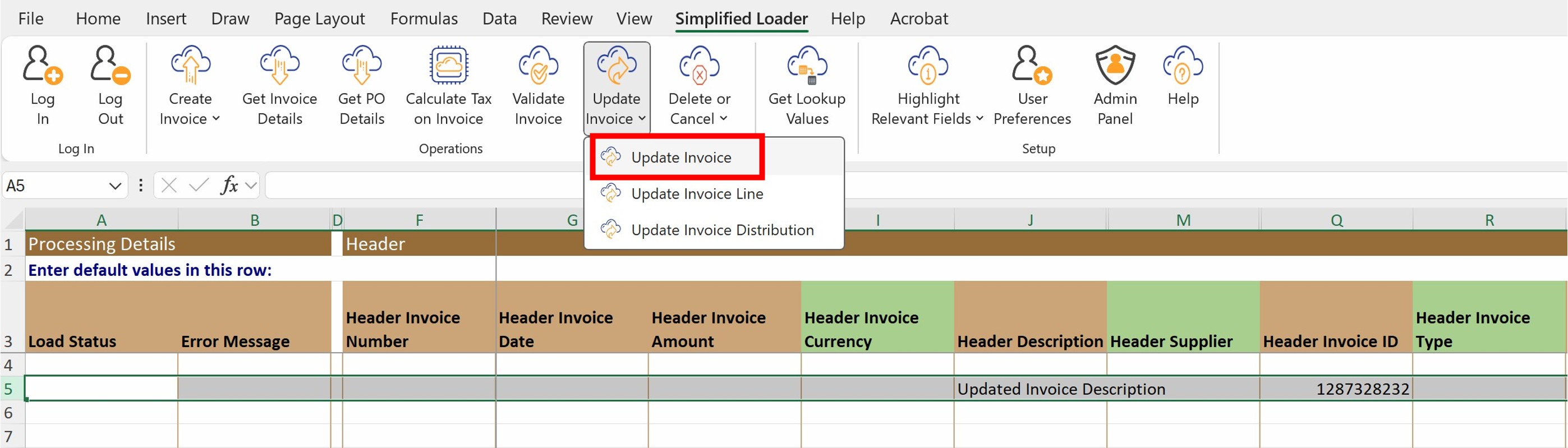Viewport: 1568px width, 448px height.
Task: Expand the Update Invoice dropdown arrow
Action: (642, 119)
